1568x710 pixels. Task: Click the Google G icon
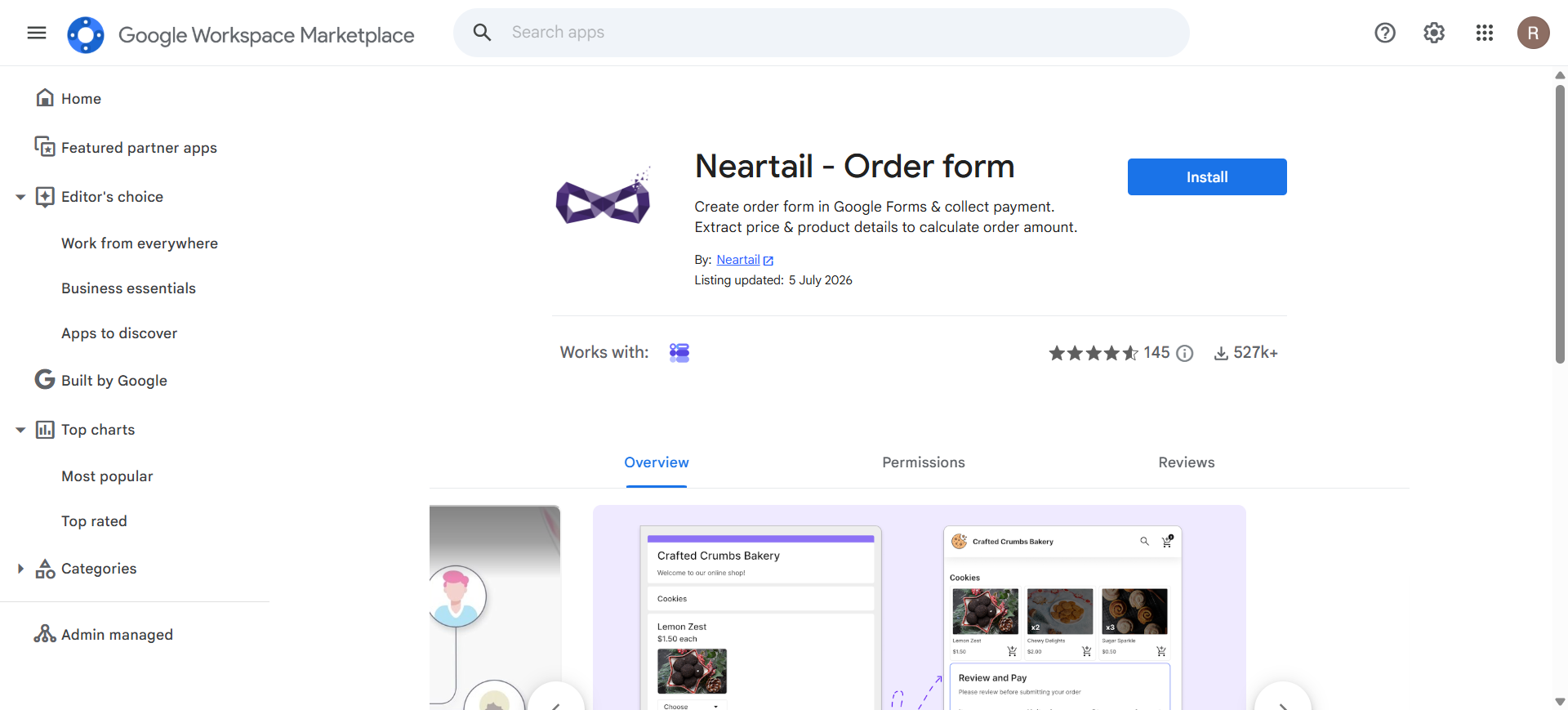[x=45, y=379]
